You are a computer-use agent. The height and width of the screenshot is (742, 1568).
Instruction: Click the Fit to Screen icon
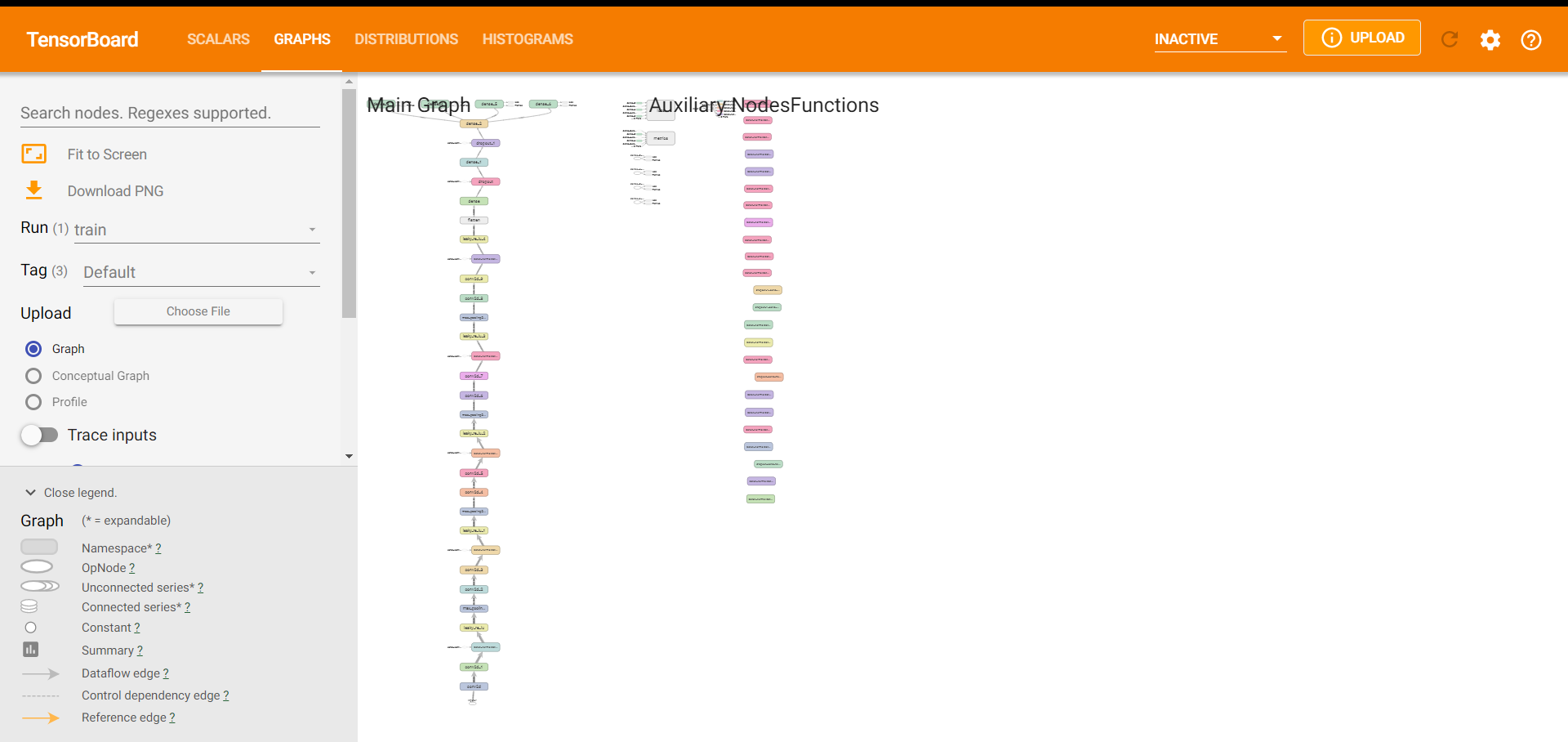[33, 154]
